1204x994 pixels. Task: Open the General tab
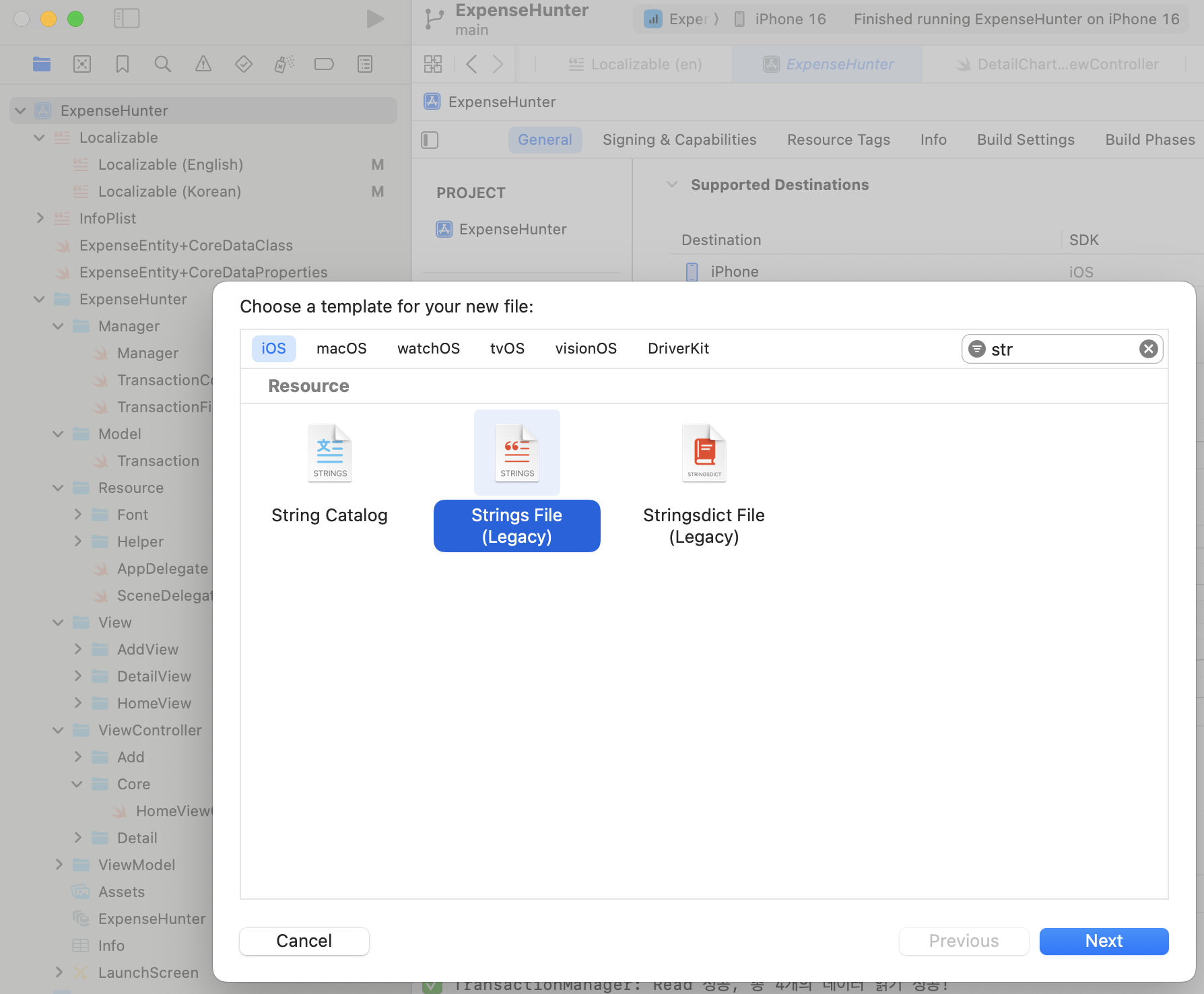coord(545,140)
